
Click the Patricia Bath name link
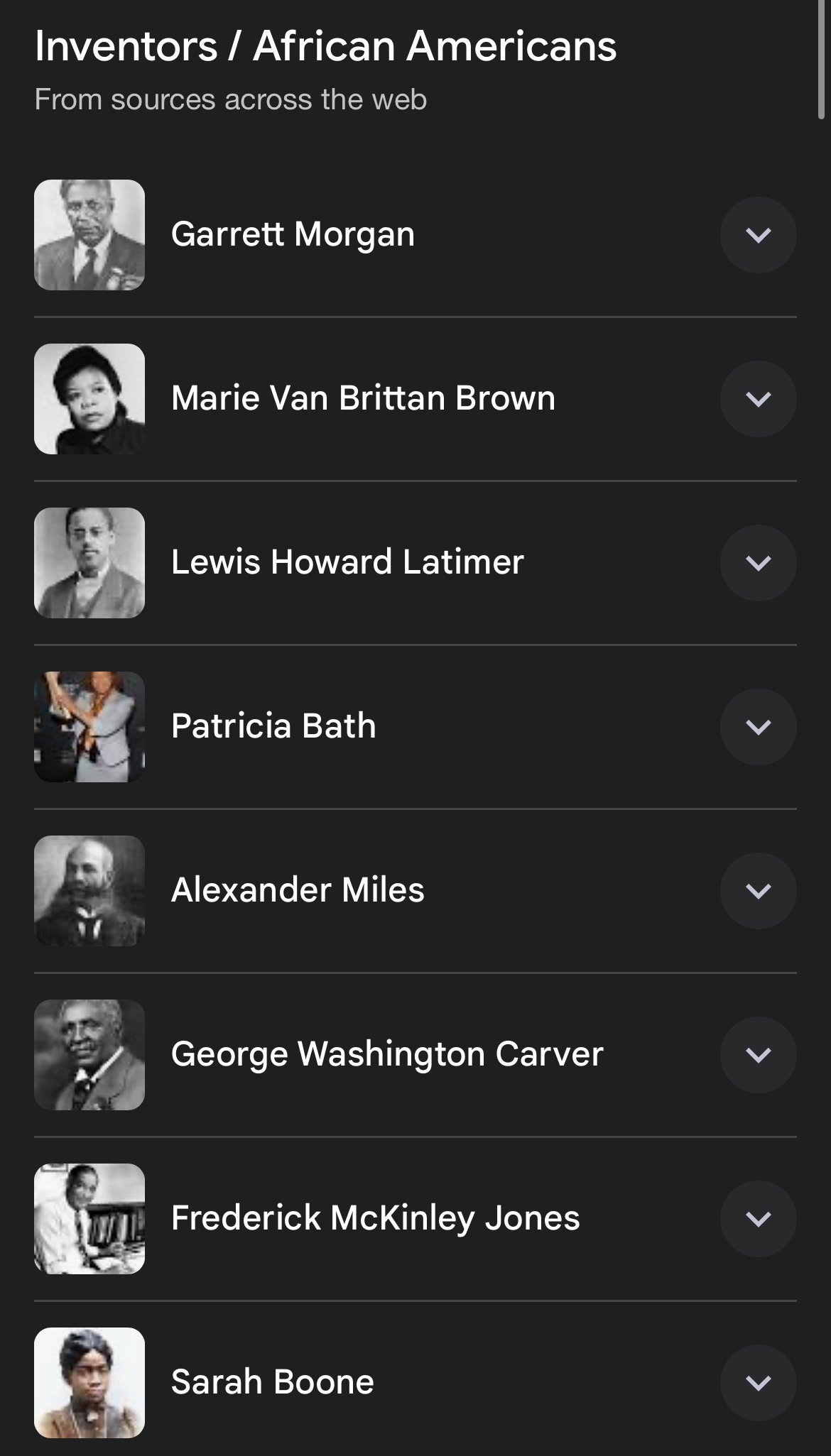click(x=273, y=726)
